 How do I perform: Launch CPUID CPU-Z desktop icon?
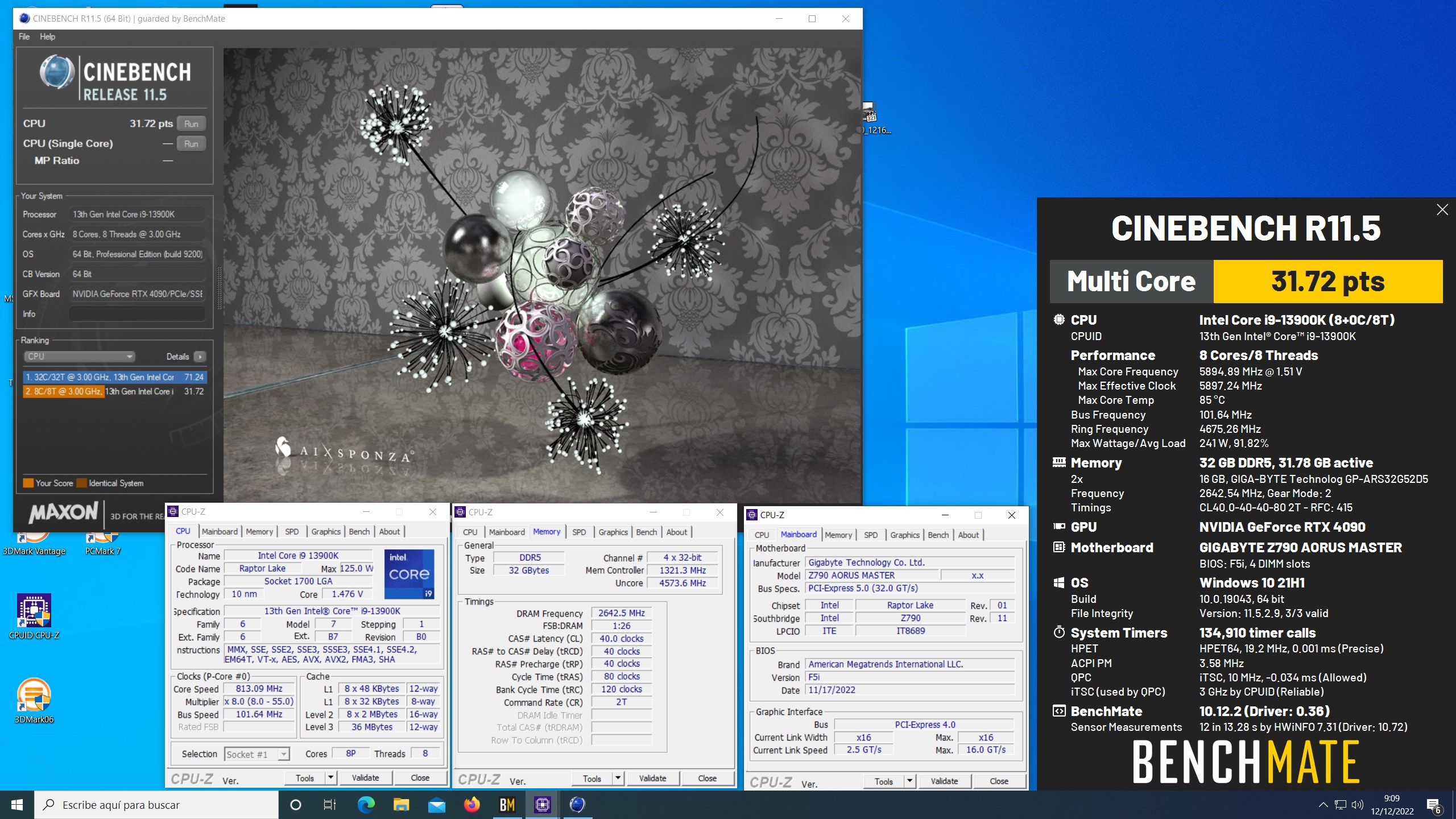(x=34, y=617)
